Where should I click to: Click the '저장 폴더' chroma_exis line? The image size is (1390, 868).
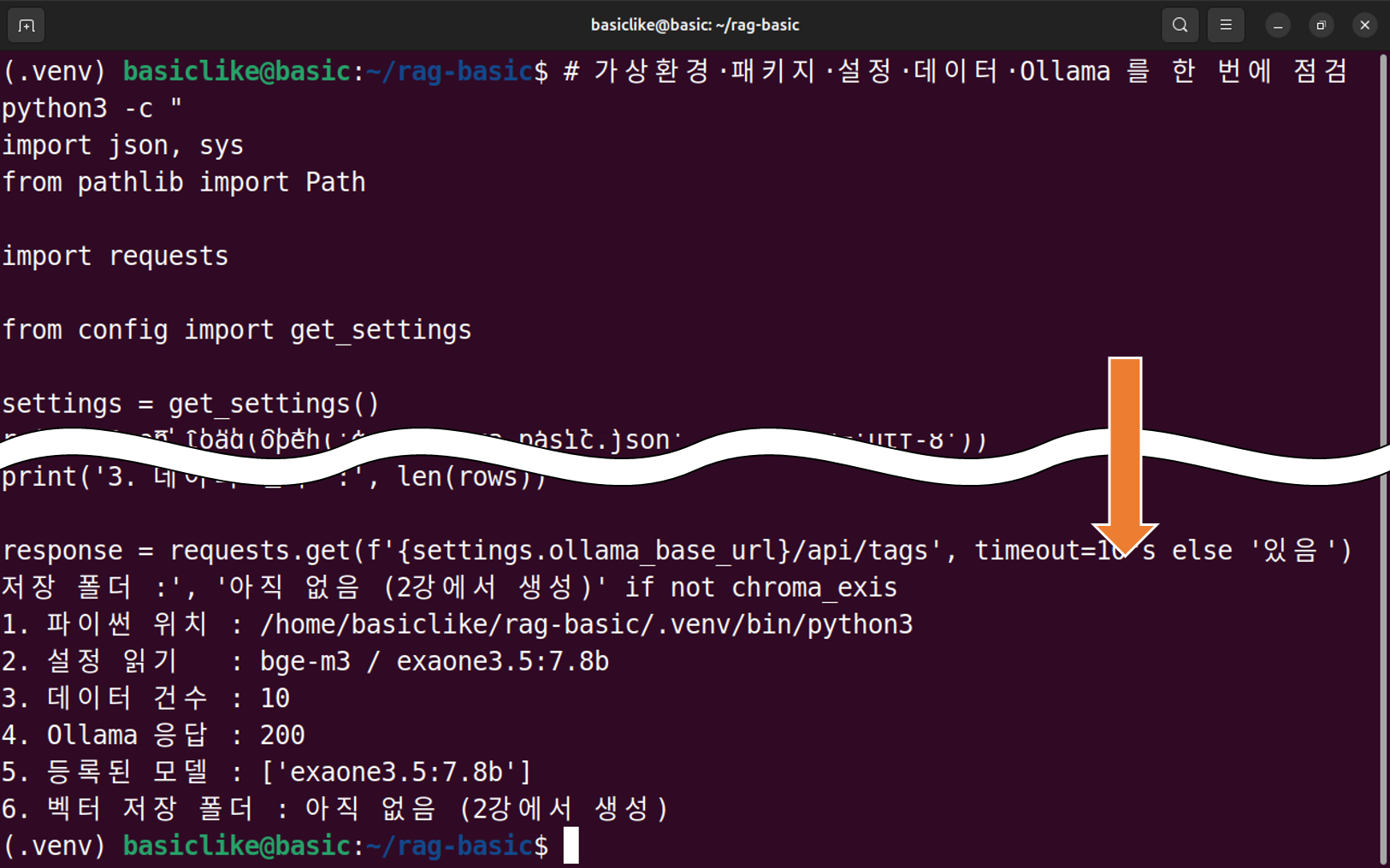click(x=450, y=588)
